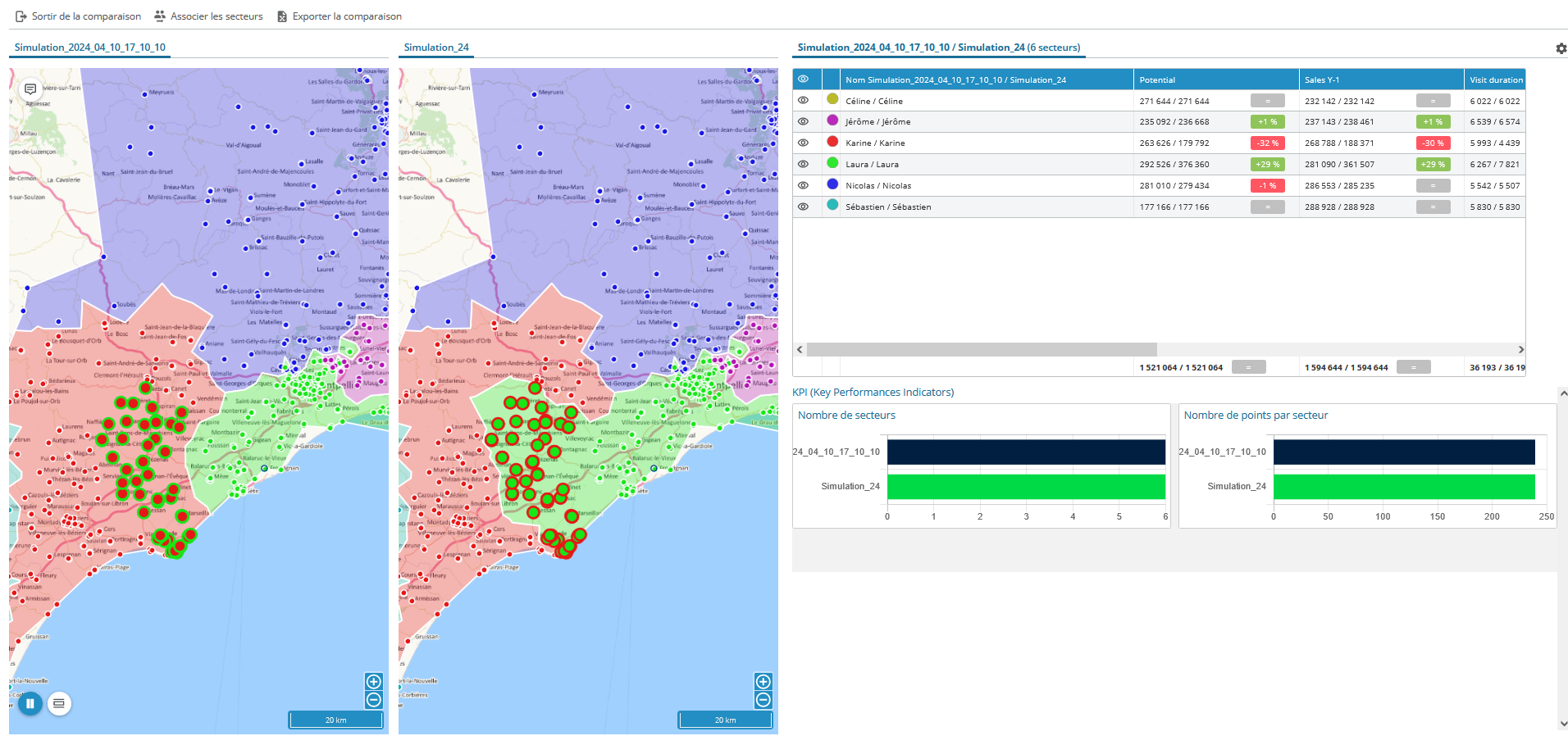Click the settings gear icon above the table

1561,48
